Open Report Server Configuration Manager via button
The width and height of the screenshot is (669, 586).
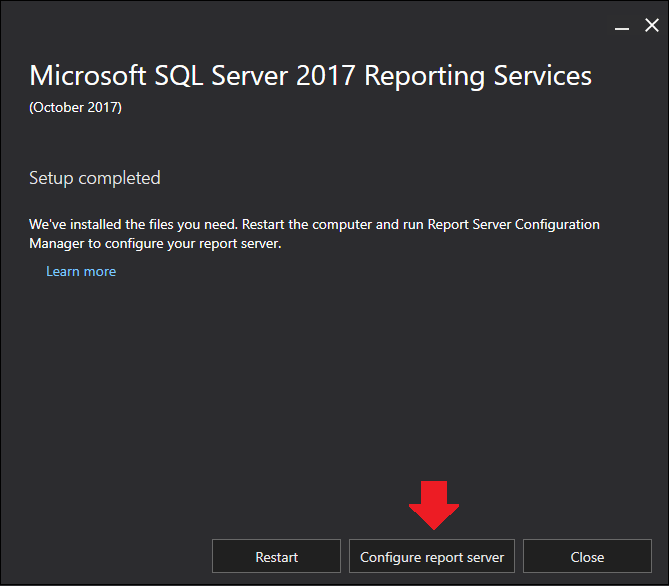coord(432,556)
